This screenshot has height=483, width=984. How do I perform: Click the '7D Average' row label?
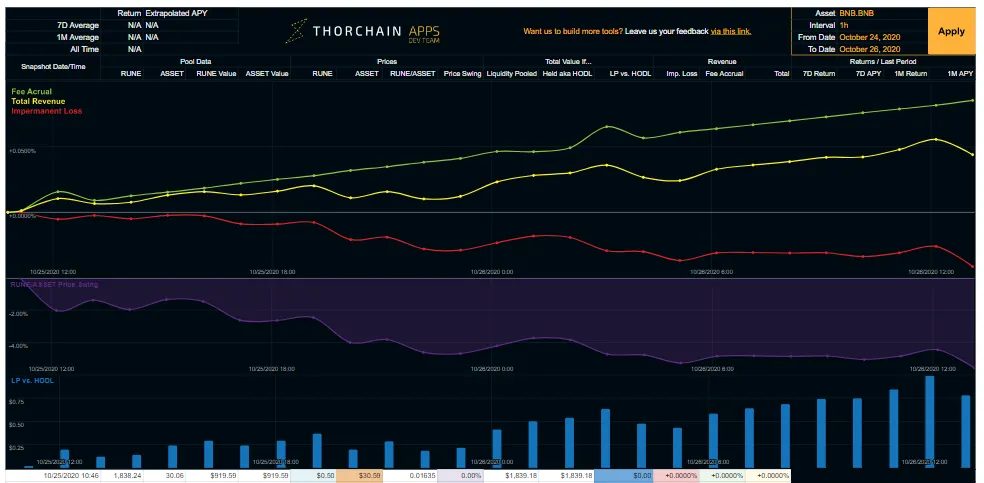tap(77, 25)
